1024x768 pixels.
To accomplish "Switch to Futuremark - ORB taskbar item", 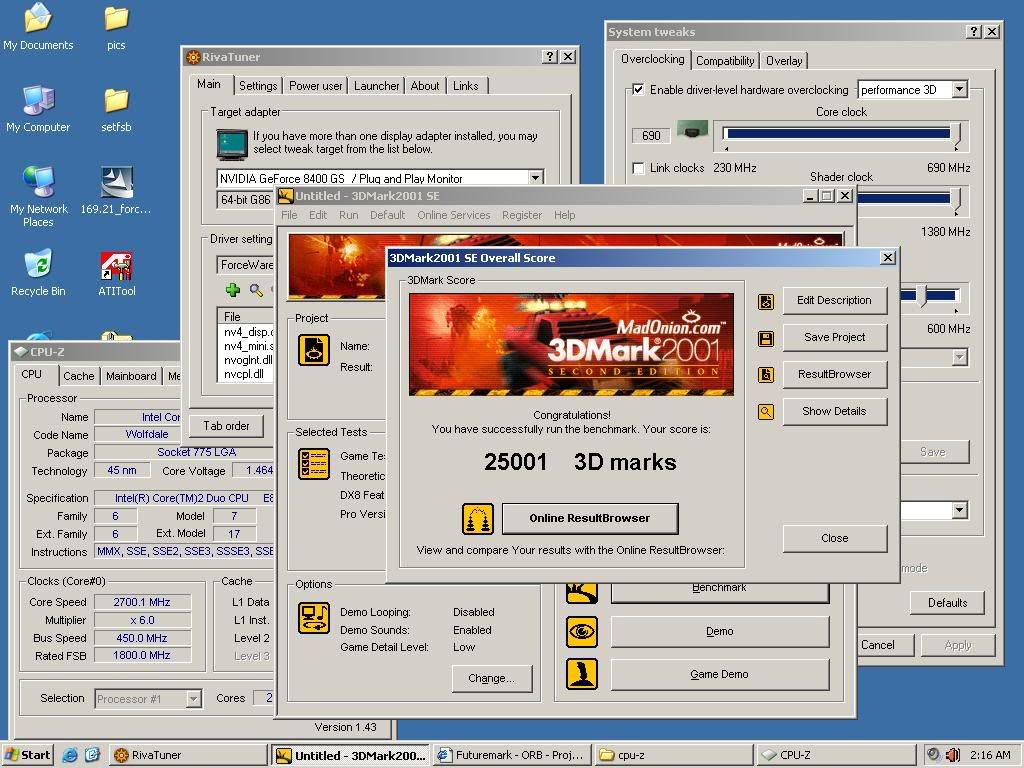I will [x=513, y=755].
